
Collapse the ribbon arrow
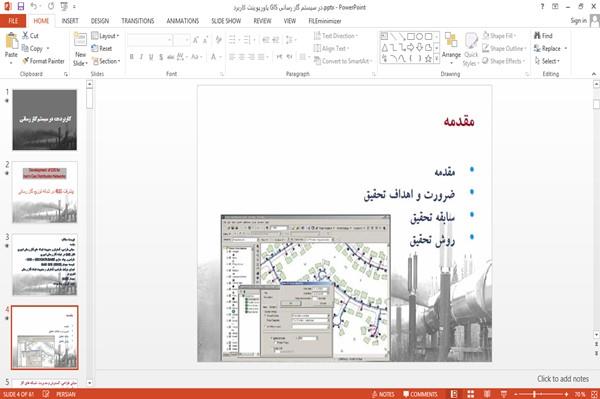[x=594, y=74]
